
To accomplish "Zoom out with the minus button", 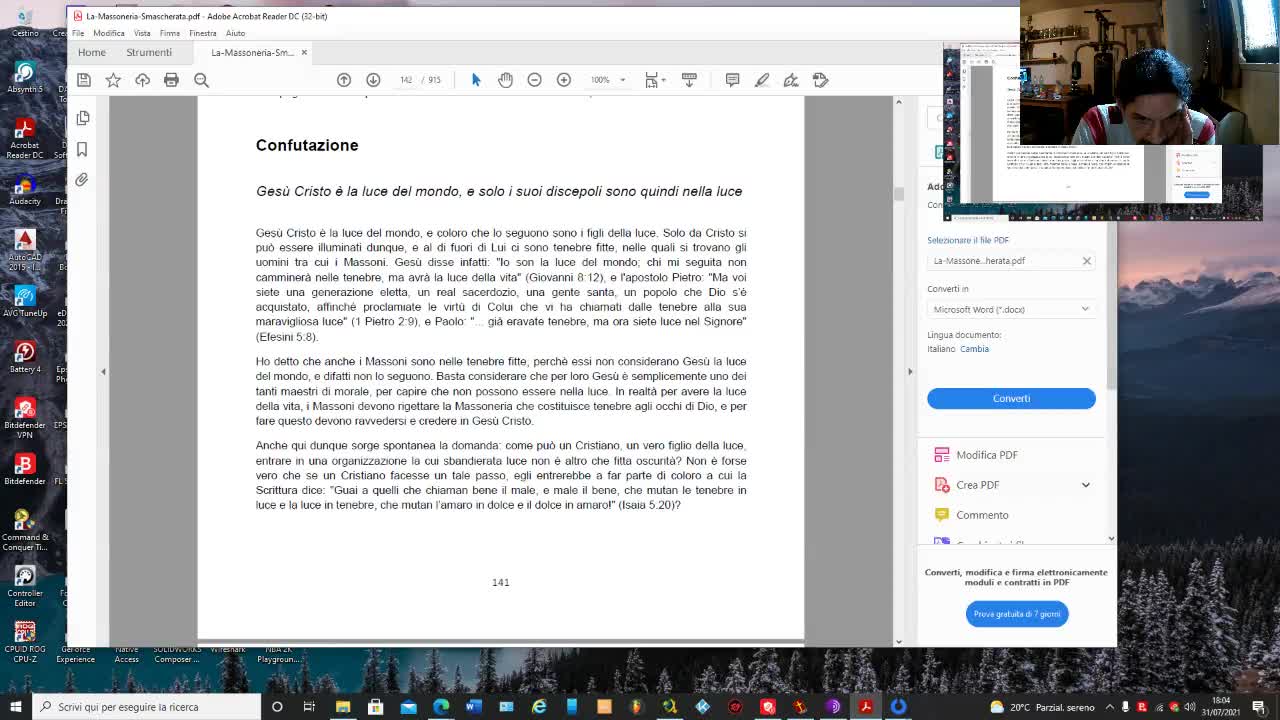I will pyautogui.click(x=534, y=80).
